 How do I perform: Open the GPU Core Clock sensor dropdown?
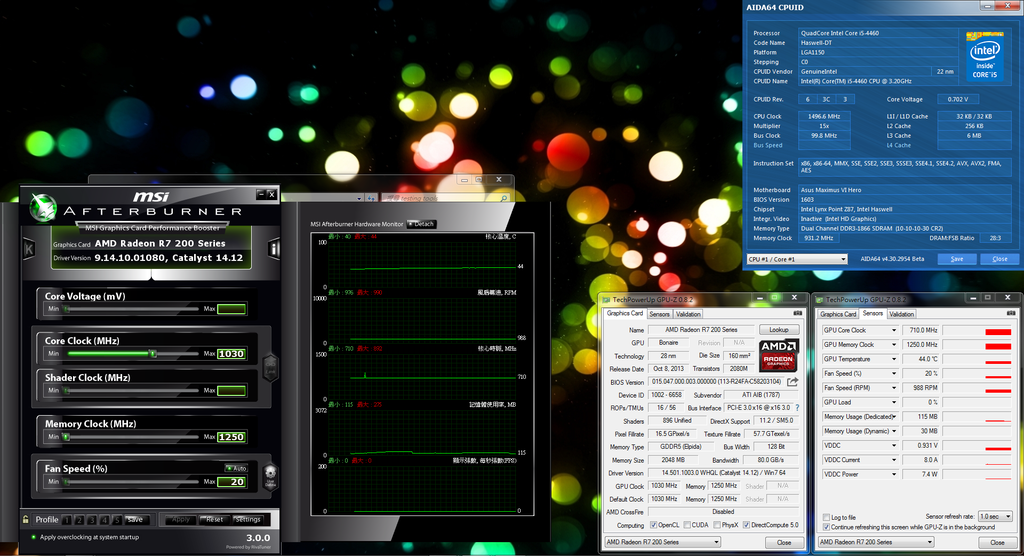[x=892, y=330]
